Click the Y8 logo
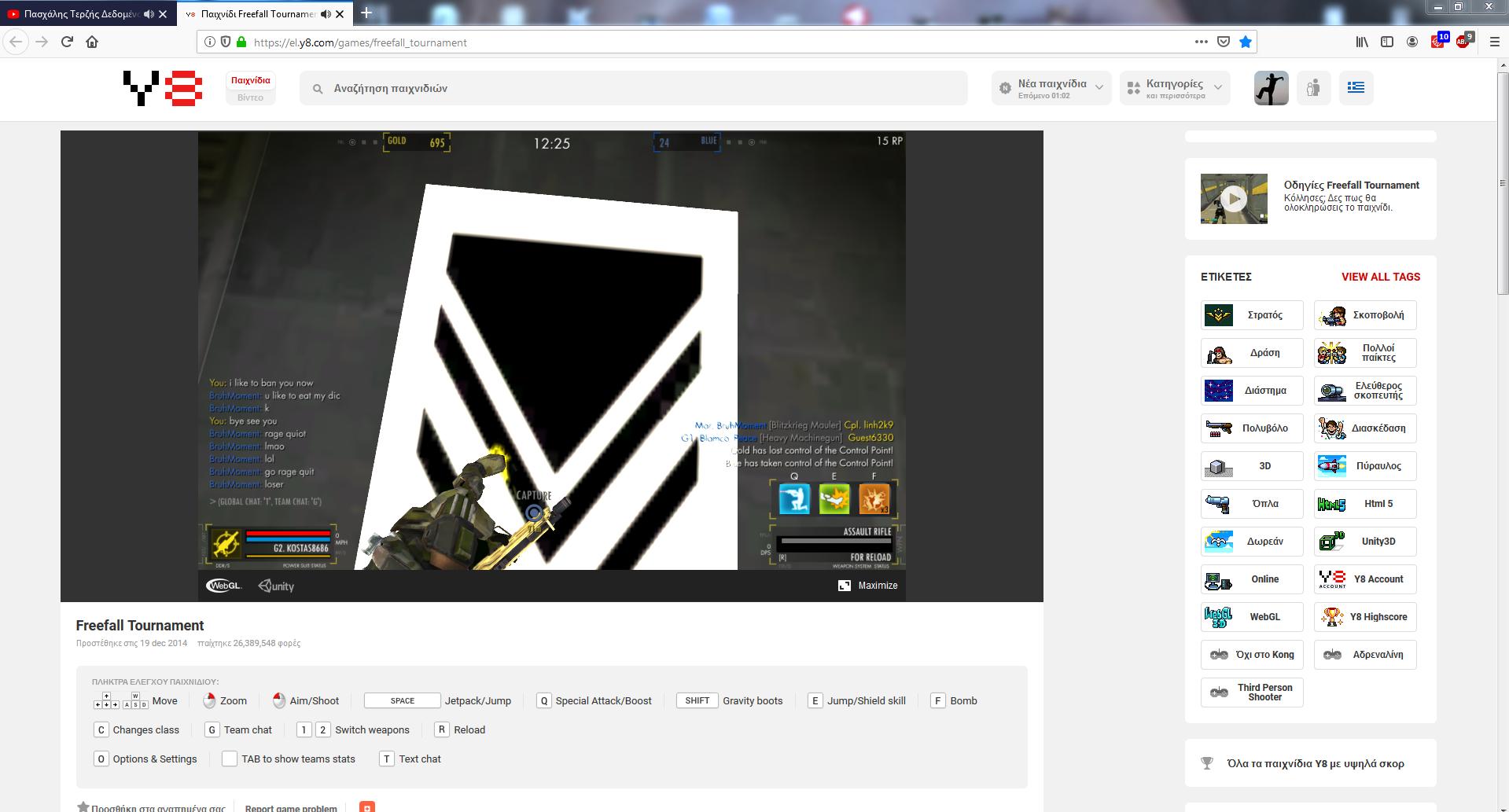Image resolution: width=1509 pixels, height=812 pixels. [163, 88]
